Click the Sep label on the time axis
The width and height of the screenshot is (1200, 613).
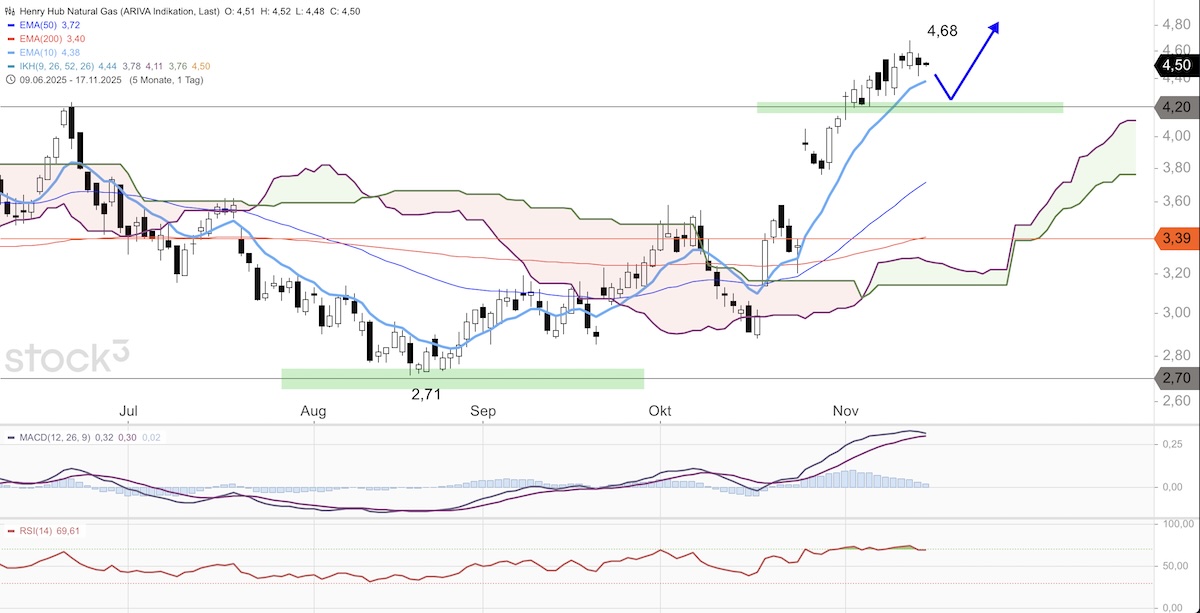(483, 411)
